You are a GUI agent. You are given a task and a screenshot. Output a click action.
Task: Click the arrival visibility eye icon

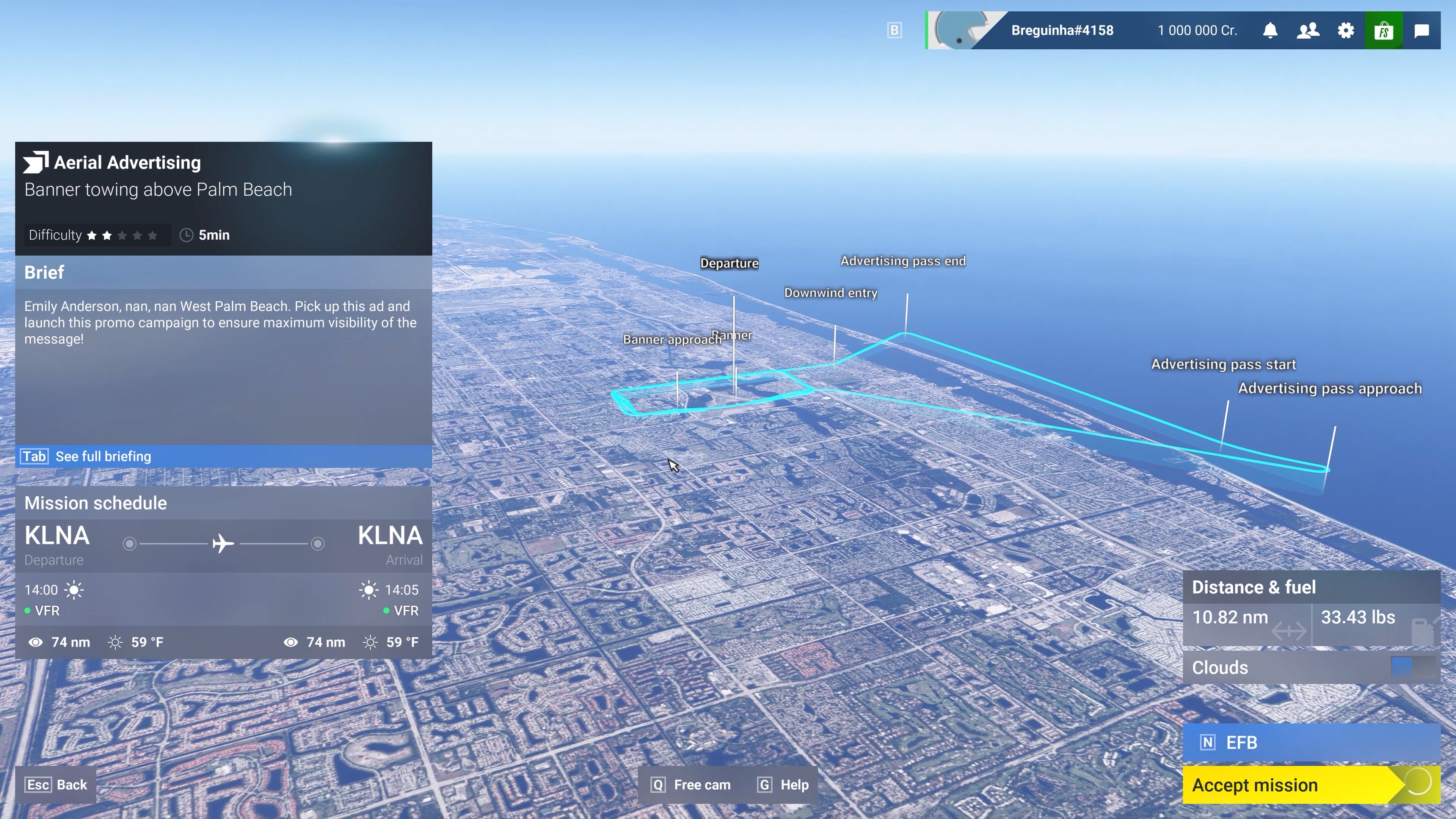291,642
